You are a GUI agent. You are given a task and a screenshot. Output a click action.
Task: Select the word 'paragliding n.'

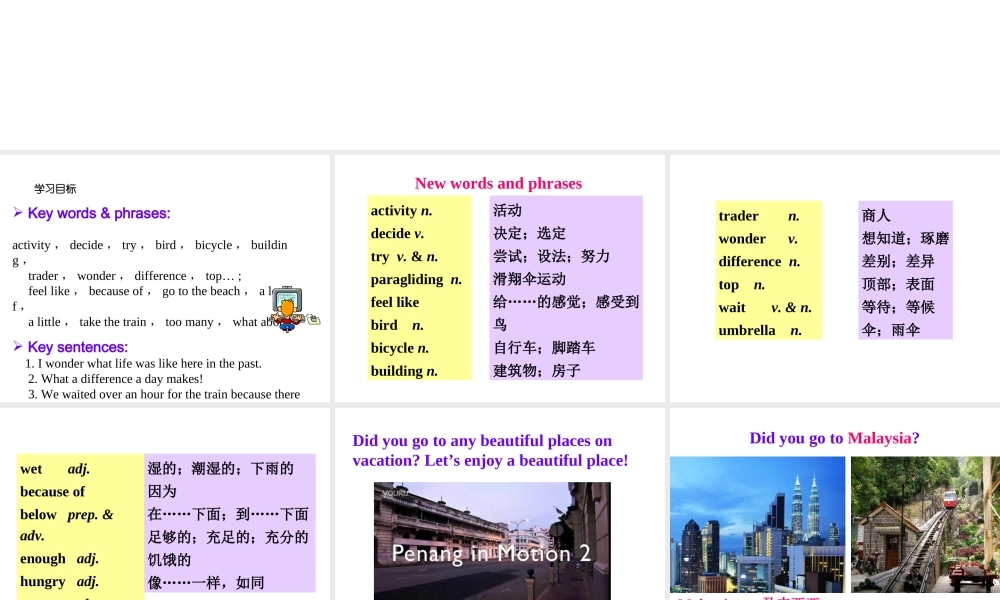[416, 279]
